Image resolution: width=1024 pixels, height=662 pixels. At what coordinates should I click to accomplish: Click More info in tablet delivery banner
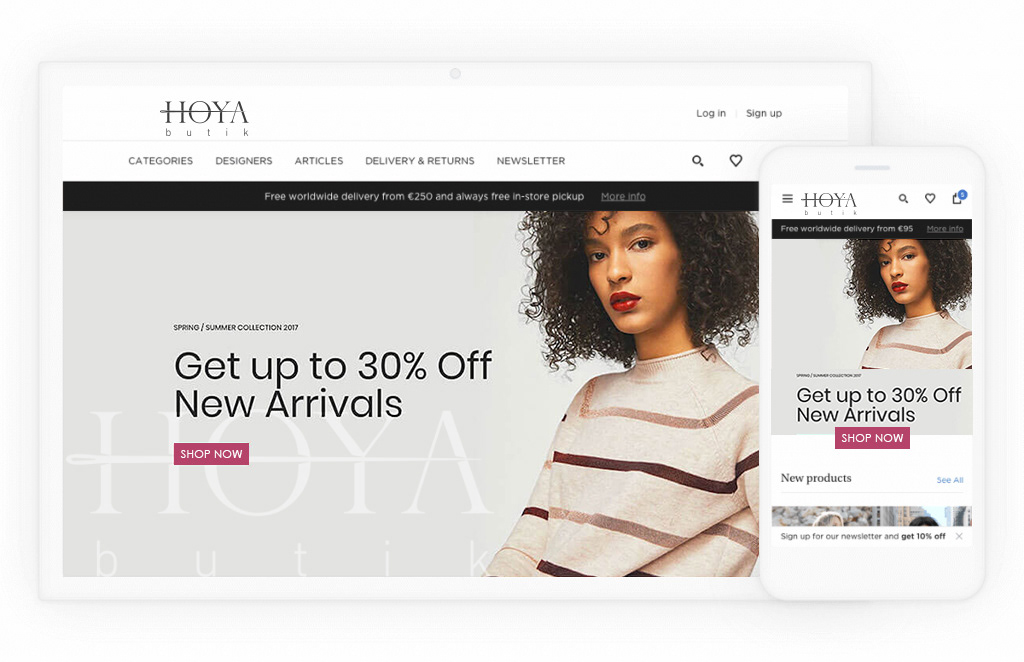click(x=623, y=197)
